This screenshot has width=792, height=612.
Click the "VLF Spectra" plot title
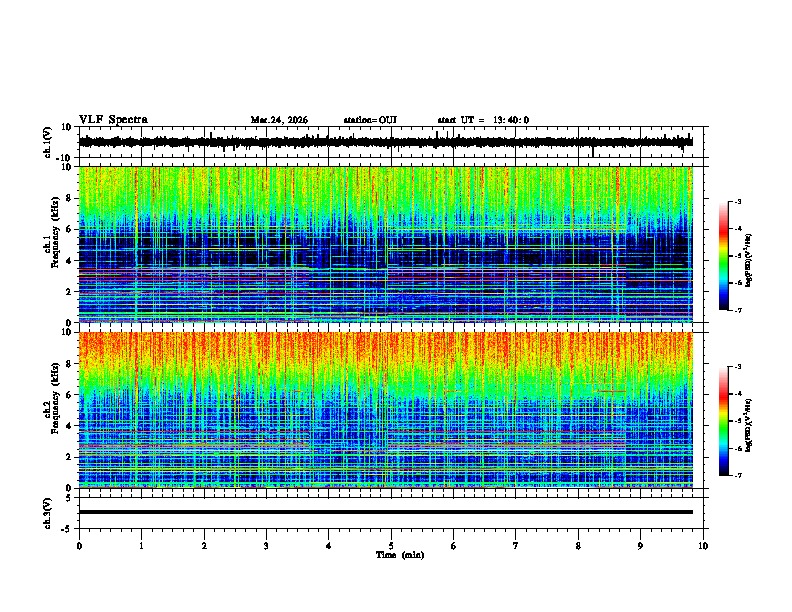click(113, 120)
